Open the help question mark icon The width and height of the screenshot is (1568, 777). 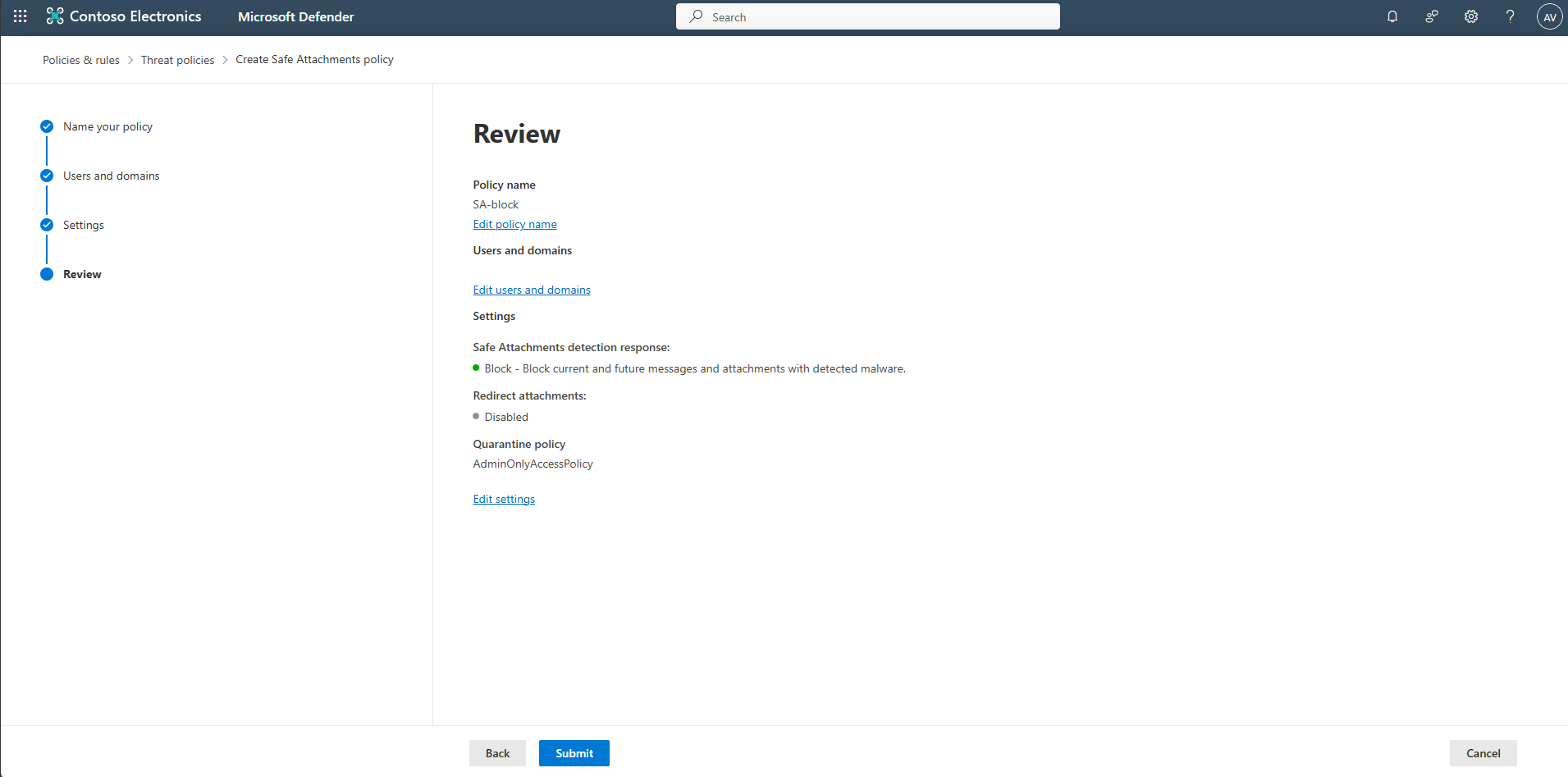click(x=1510, y=16)
